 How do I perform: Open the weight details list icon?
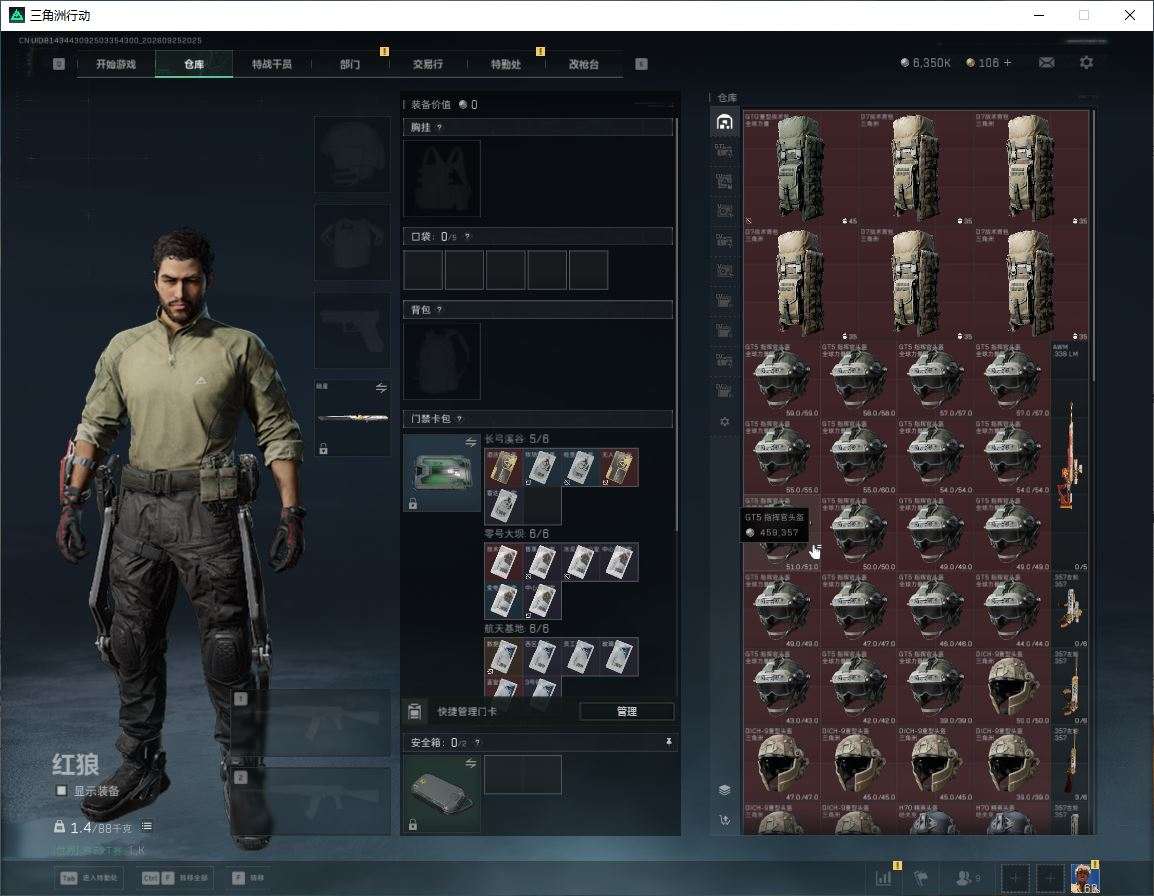click(146, 826)
